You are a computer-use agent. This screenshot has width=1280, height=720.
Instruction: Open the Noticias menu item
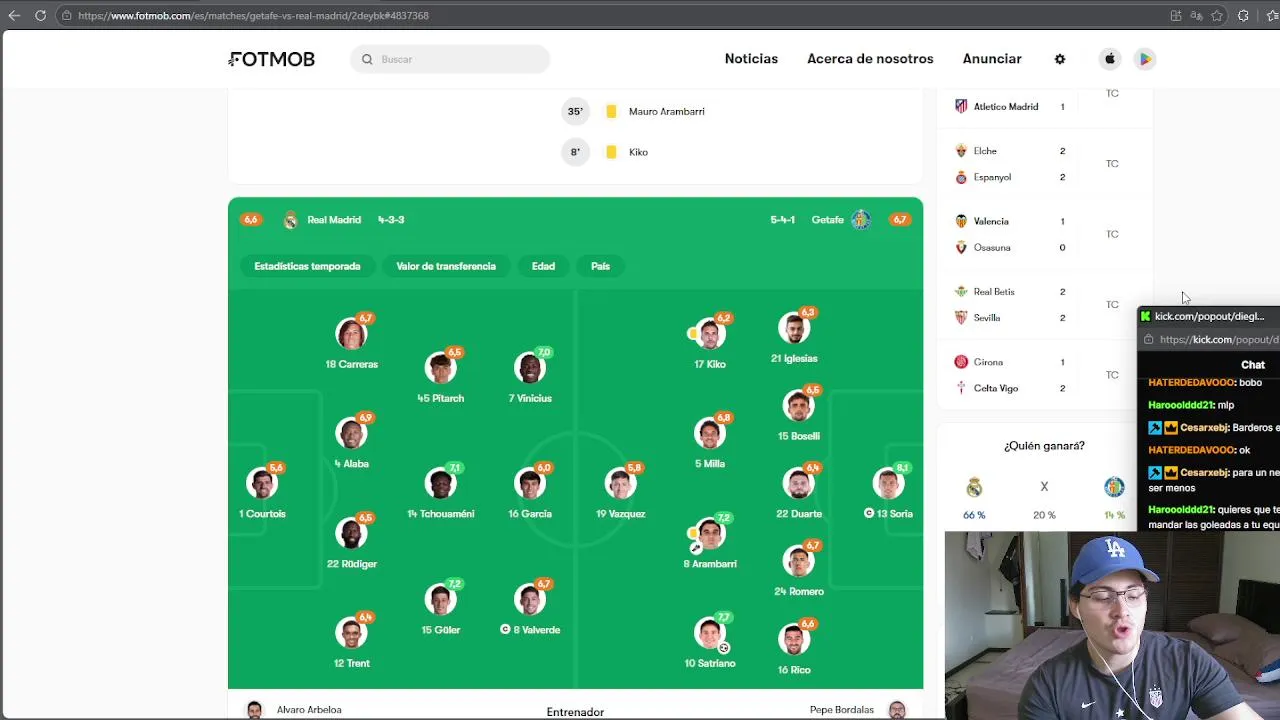click(x=751, y=59)
